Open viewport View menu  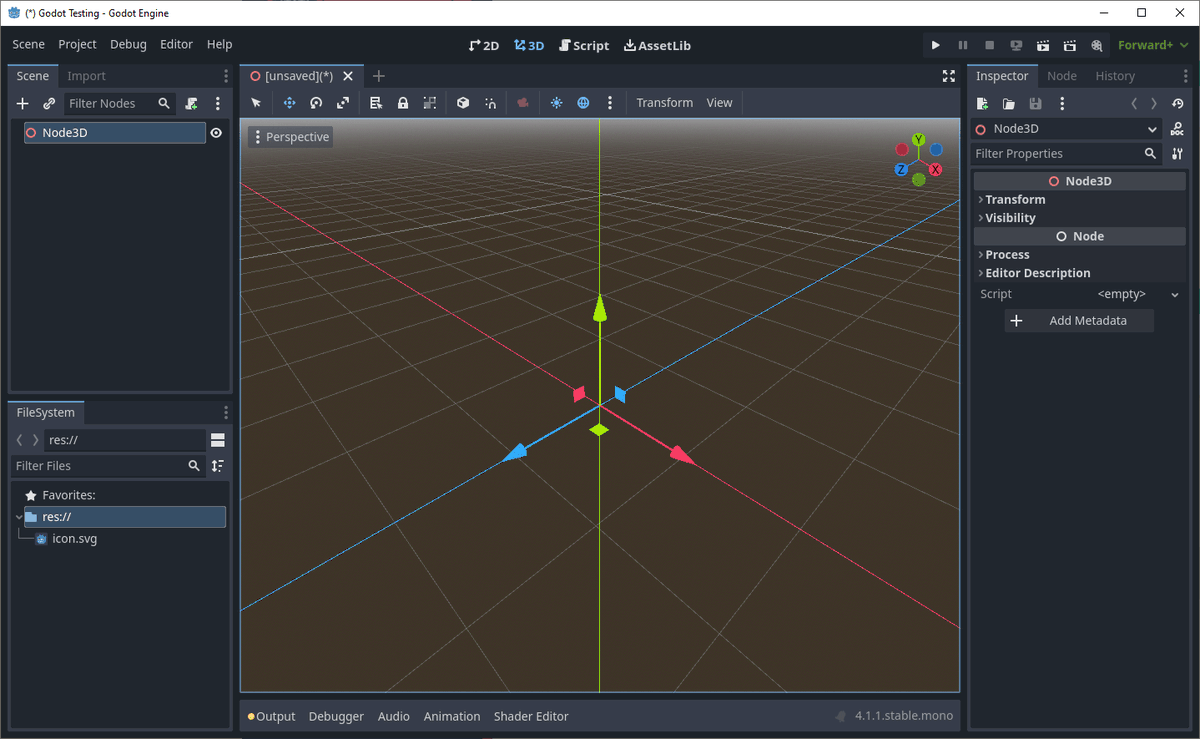click(x=719, y=103)
